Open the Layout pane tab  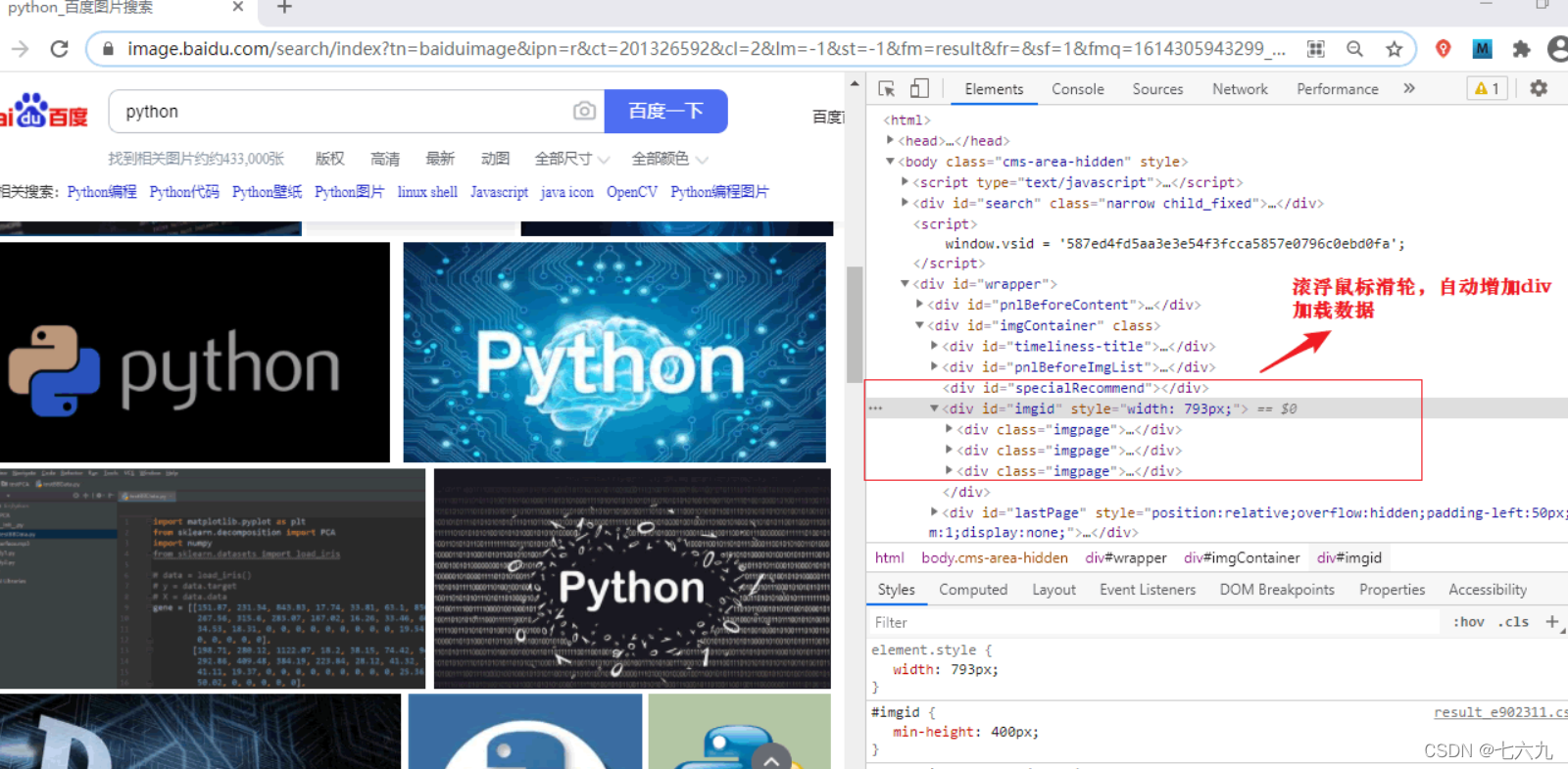click(x=1053, y=590)
